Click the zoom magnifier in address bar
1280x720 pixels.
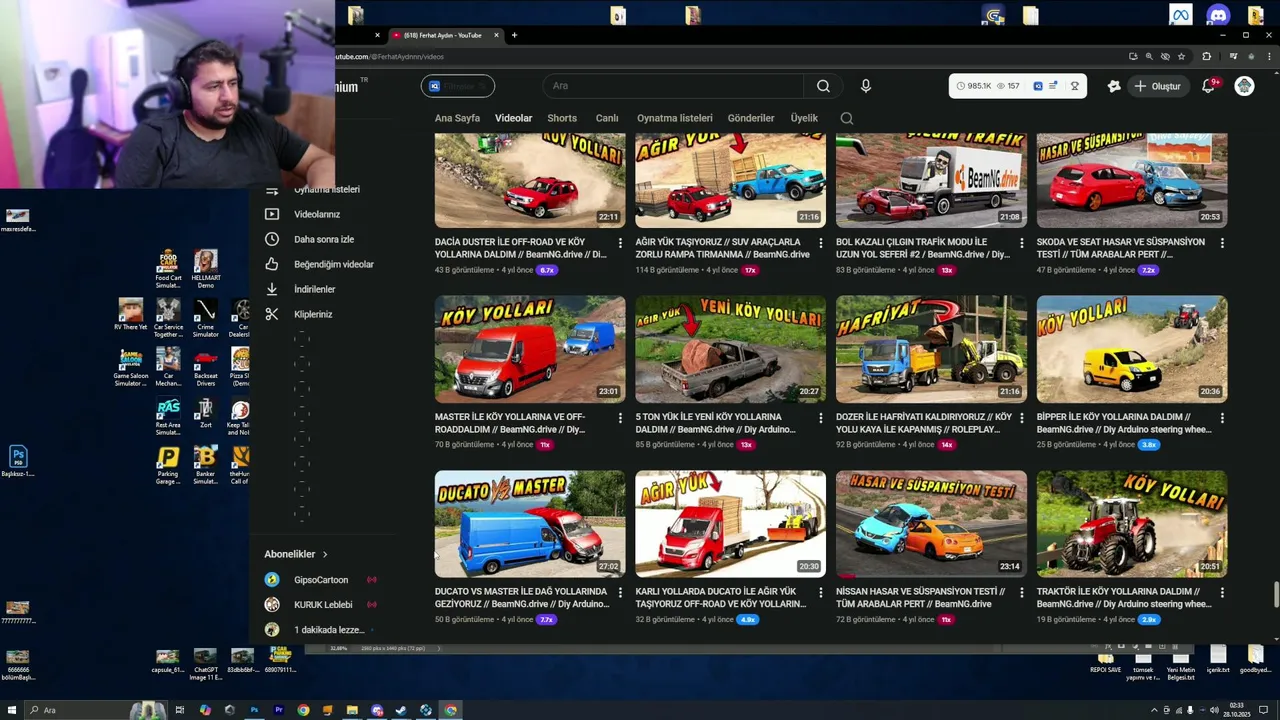[1149, 57]
